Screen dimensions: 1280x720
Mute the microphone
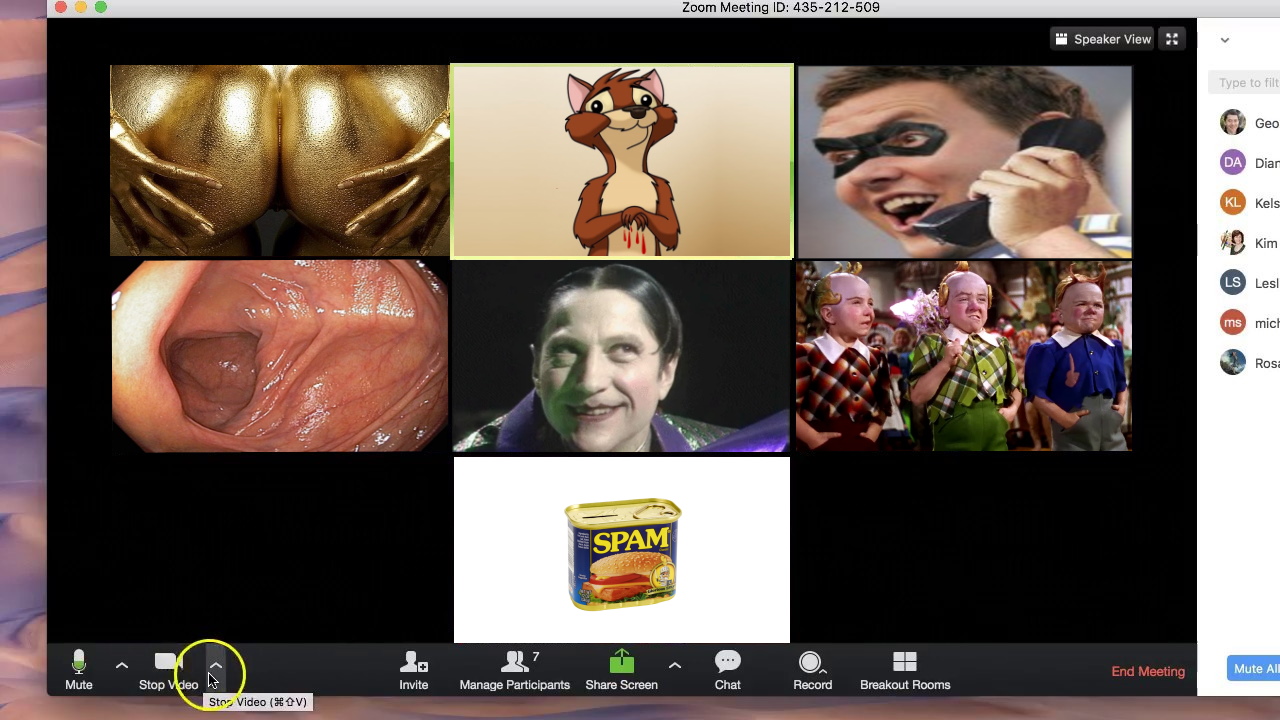coord(79,670)
